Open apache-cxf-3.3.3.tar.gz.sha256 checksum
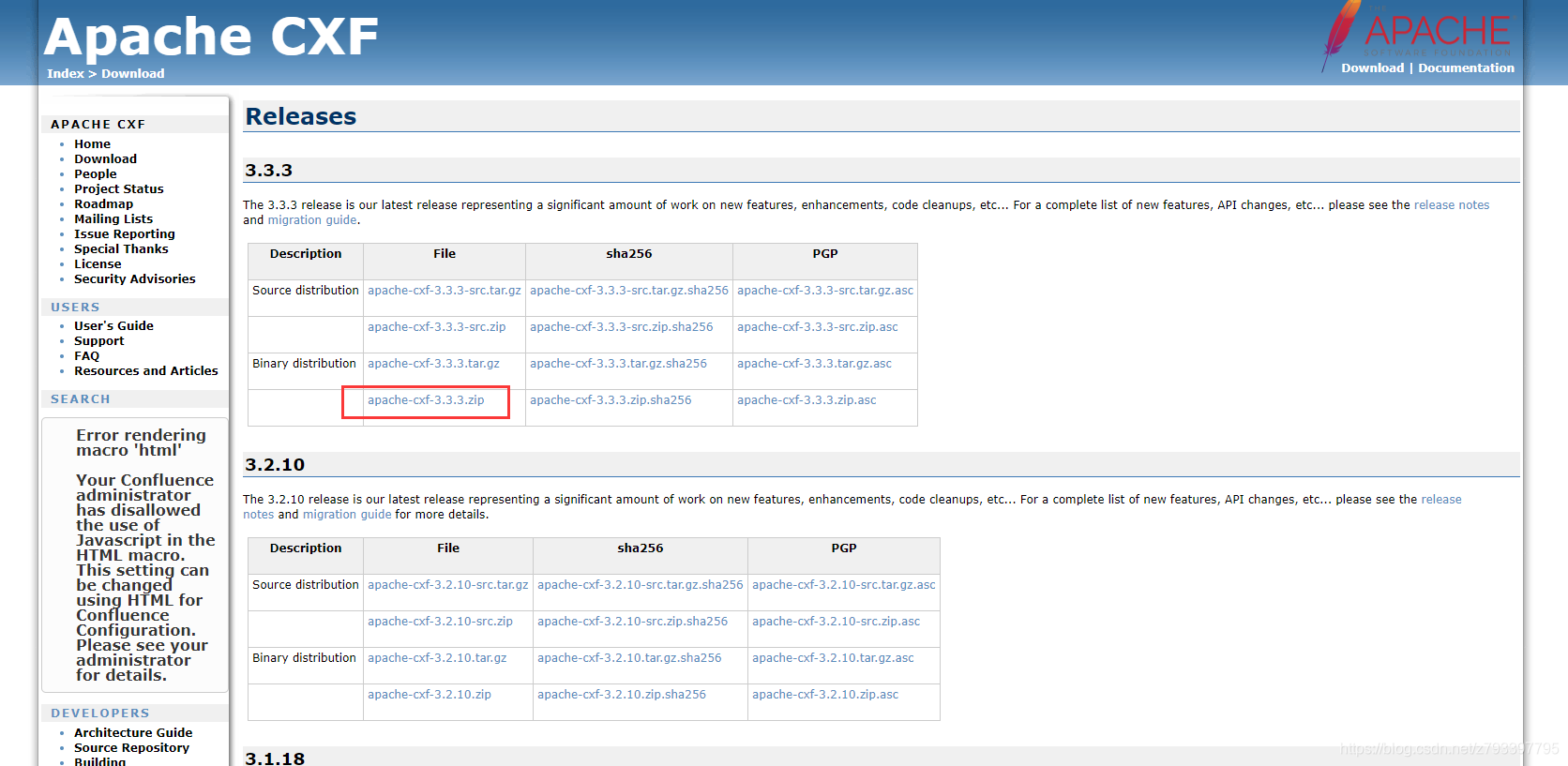Screen dimensions: 1568x766 [619, 364]
